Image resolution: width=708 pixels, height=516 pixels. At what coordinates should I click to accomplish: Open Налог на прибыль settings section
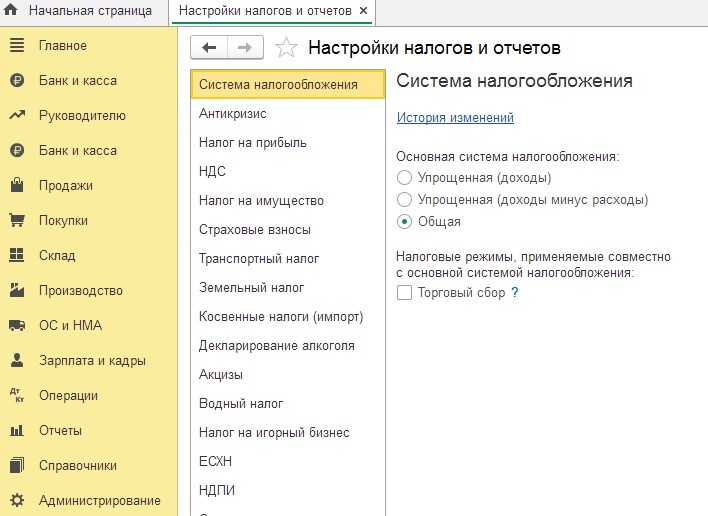click(x=288, y=143)
